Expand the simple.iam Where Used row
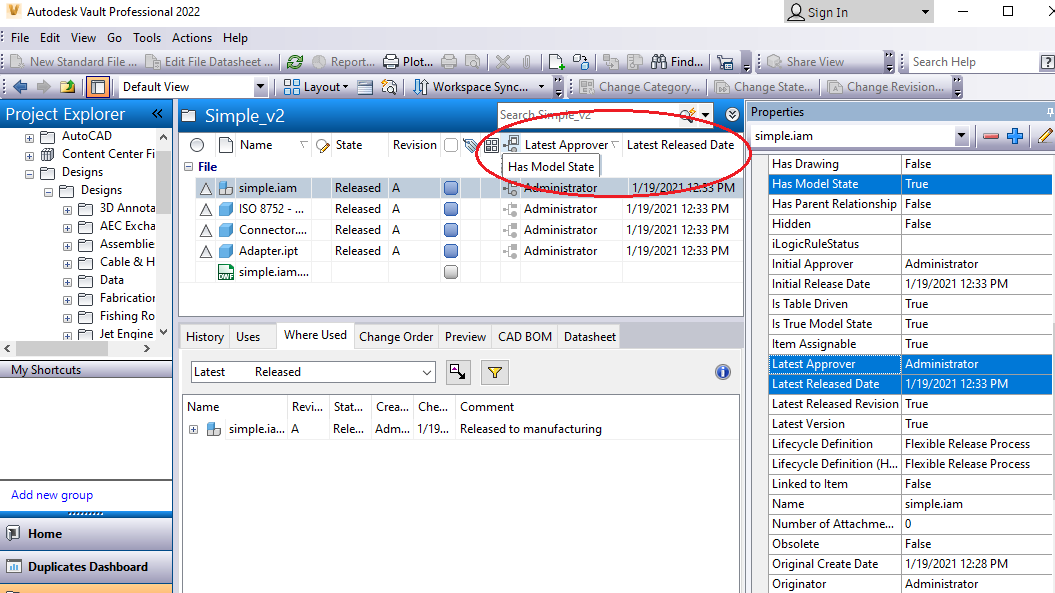The height and width of the screenshot is (593, 1055). click(194, 429)
